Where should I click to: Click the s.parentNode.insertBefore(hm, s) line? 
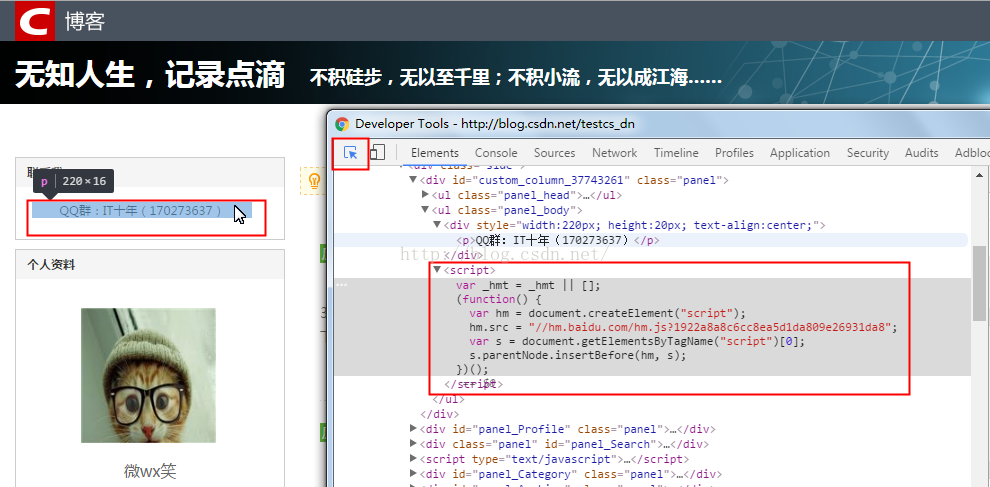[x=577, y=354]
